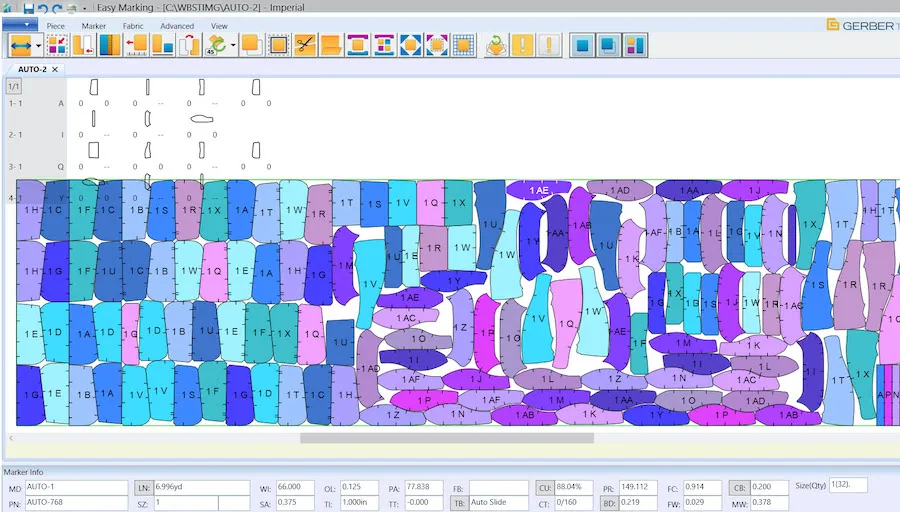
Task: Open the Fabric menu
Action: (x=133, y=26)
